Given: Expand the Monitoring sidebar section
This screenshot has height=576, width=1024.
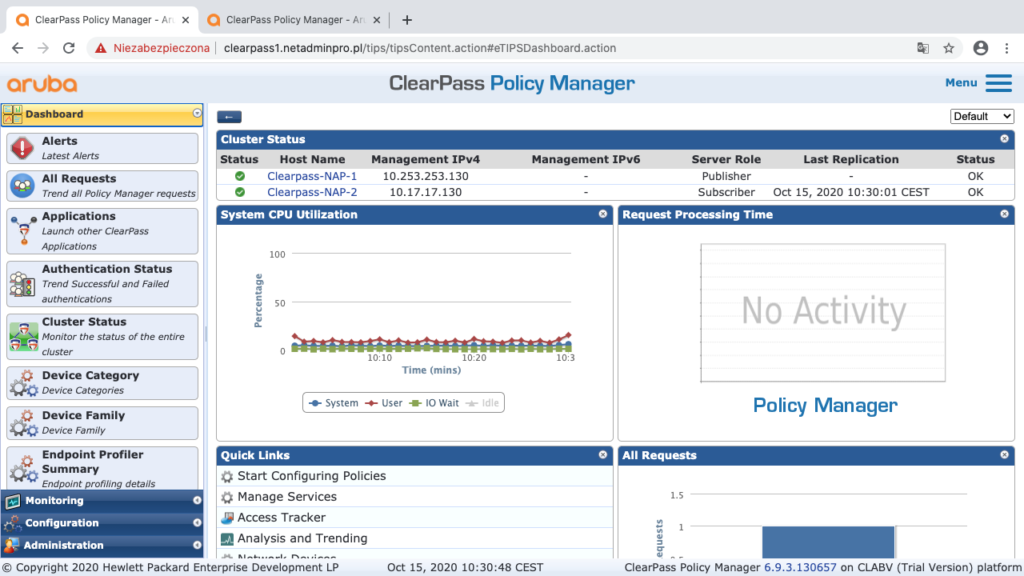Looking at the screenshot, I should click(x=197, y=500).
